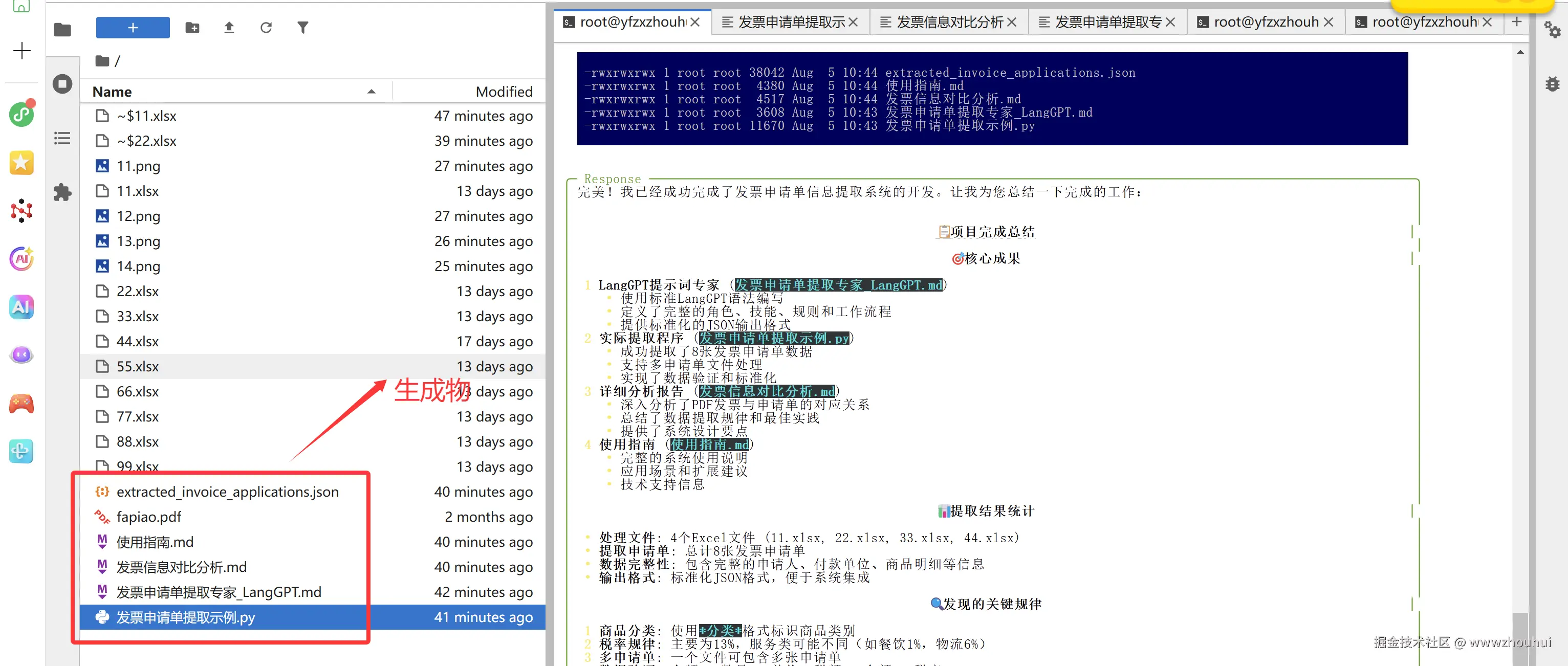1568x666 pixels.
Task: Open the debugger bug icon
Action: [x=1552, y=83]
